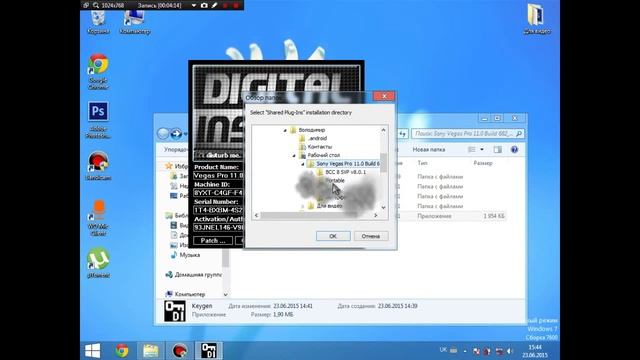
Task: Open File Explorer from the taskbar
Action: [x=151, y=350]
